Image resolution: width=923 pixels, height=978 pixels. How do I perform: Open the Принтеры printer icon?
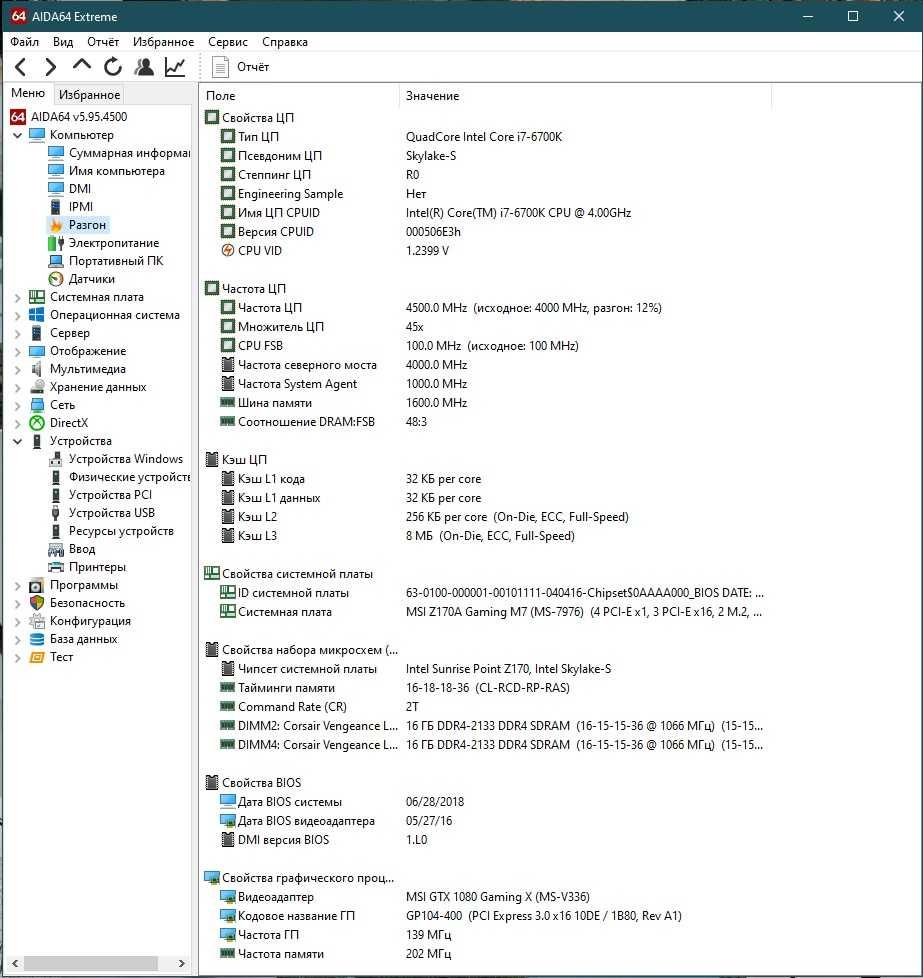56,567
